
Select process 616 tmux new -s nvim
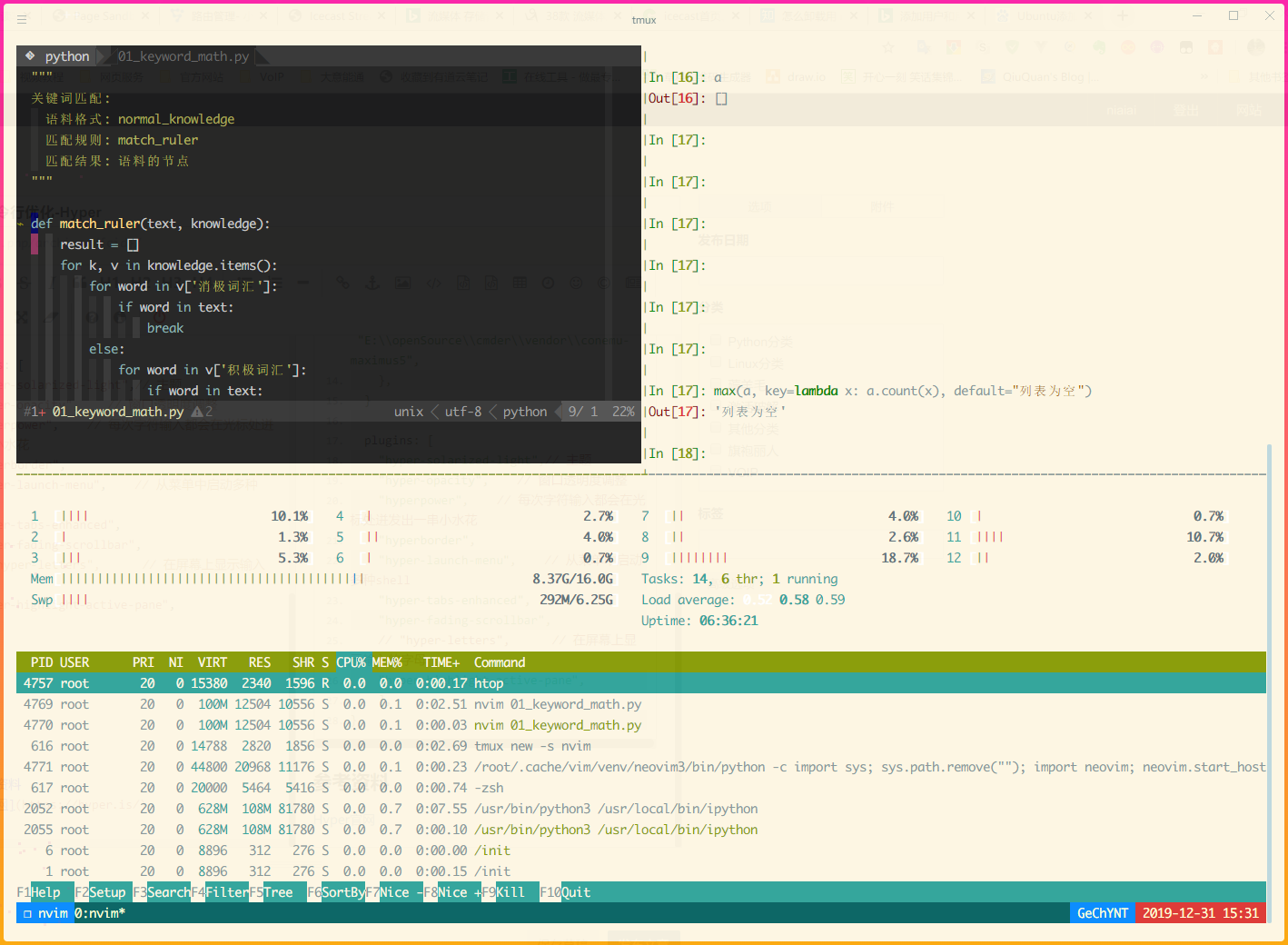[x=641, y=746]
